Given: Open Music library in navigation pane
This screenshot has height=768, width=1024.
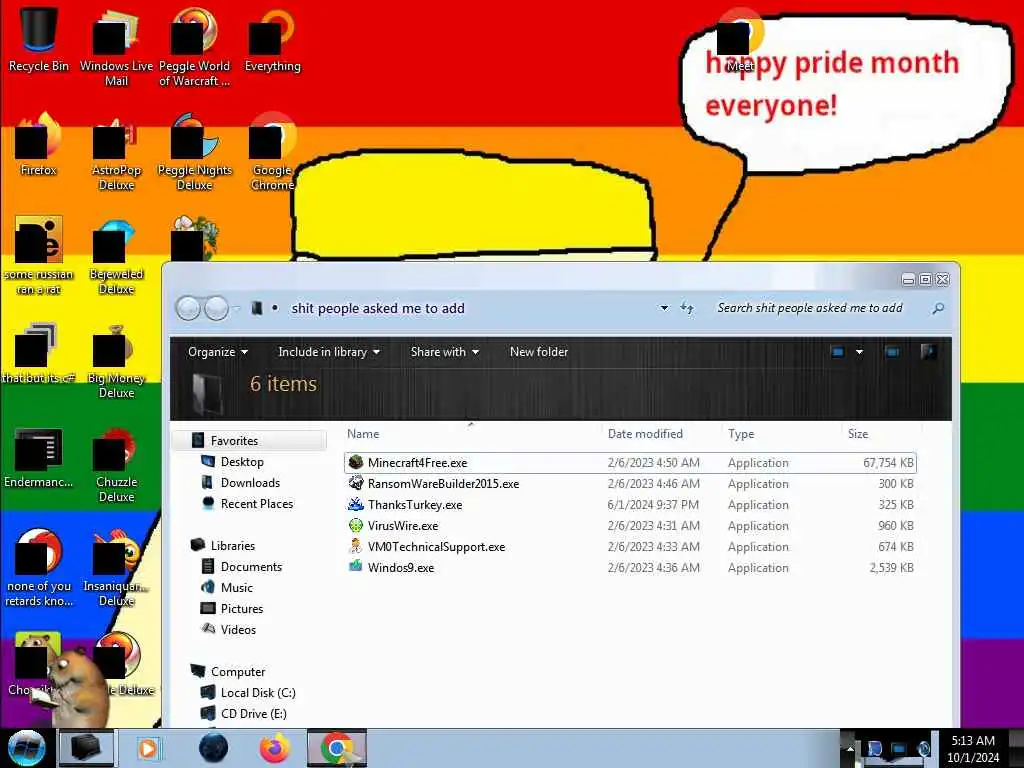Looking at the screenshot, I should point(236,587).
